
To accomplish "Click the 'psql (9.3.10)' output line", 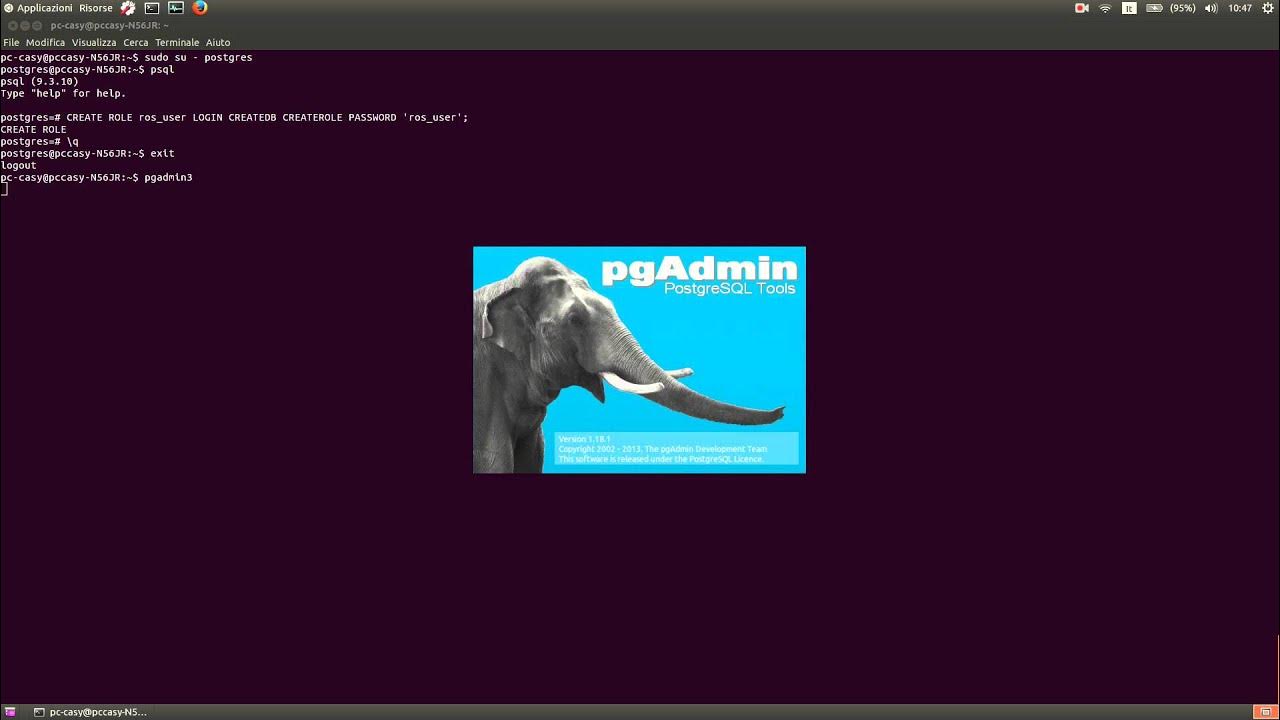I will [39, 82].
